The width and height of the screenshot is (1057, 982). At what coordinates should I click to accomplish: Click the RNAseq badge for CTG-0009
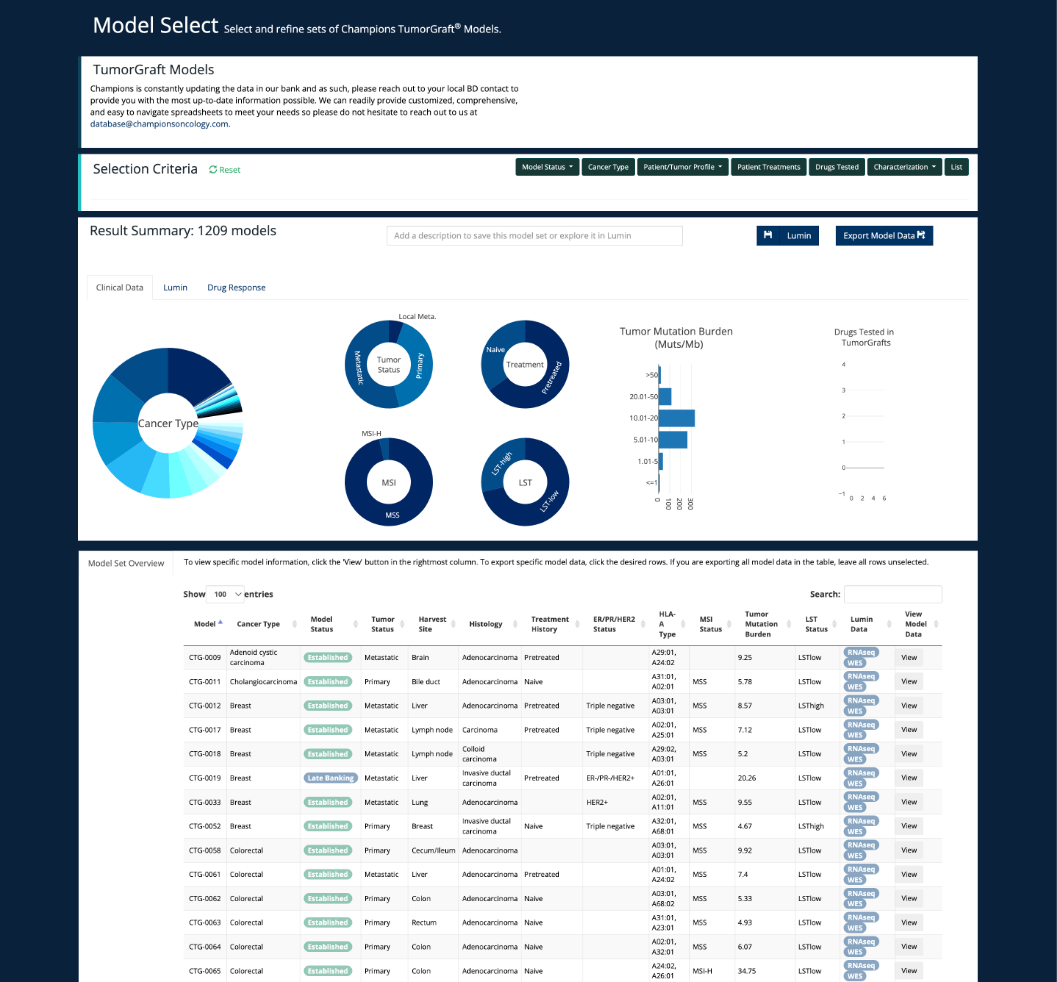pyautogui.click(x=861, y=652)
